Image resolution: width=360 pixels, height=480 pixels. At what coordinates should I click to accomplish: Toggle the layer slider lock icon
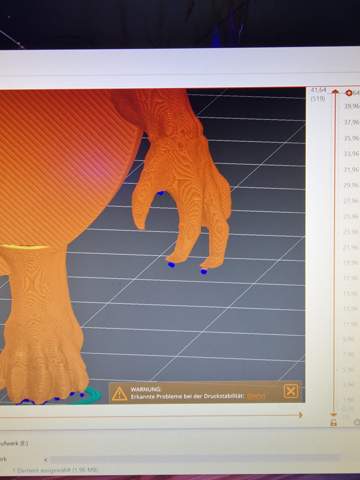[x=333, y=423]
